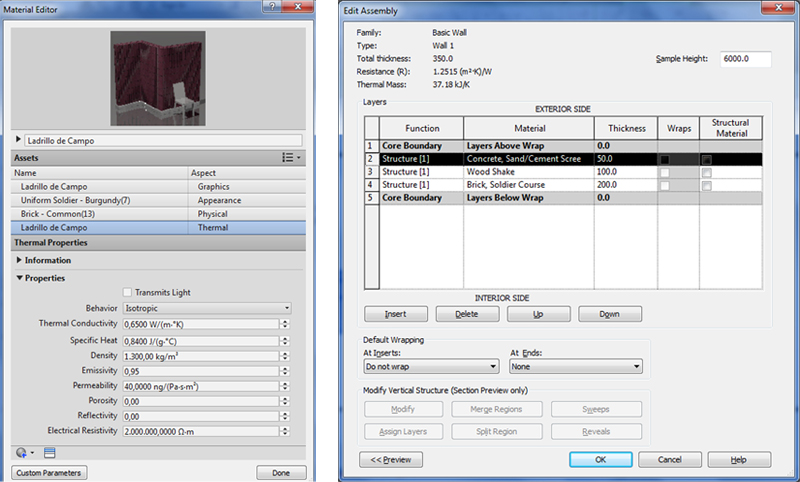Click the Emissivity 0,95 field
Image resolution: width=800 pixels, height=482 pixels.
[201, 371]
